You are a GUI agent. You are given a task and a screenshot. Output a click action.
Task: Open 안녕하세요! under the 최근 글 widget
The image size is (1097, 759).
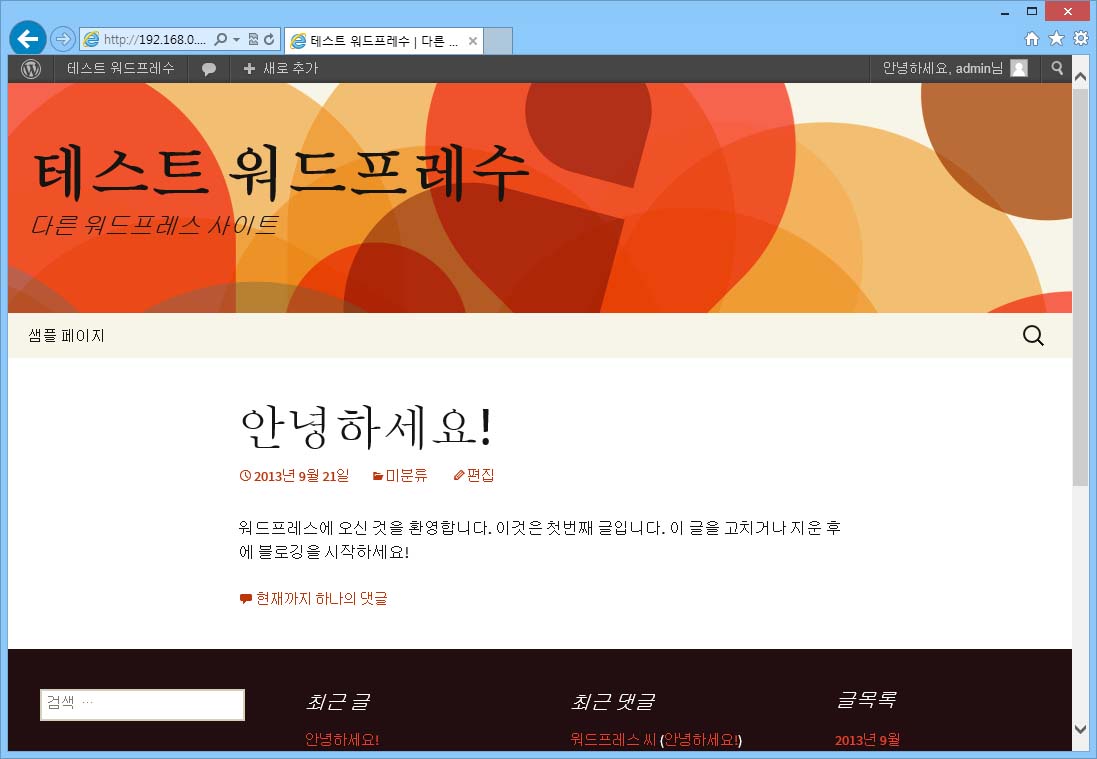(x=342, y=739)
